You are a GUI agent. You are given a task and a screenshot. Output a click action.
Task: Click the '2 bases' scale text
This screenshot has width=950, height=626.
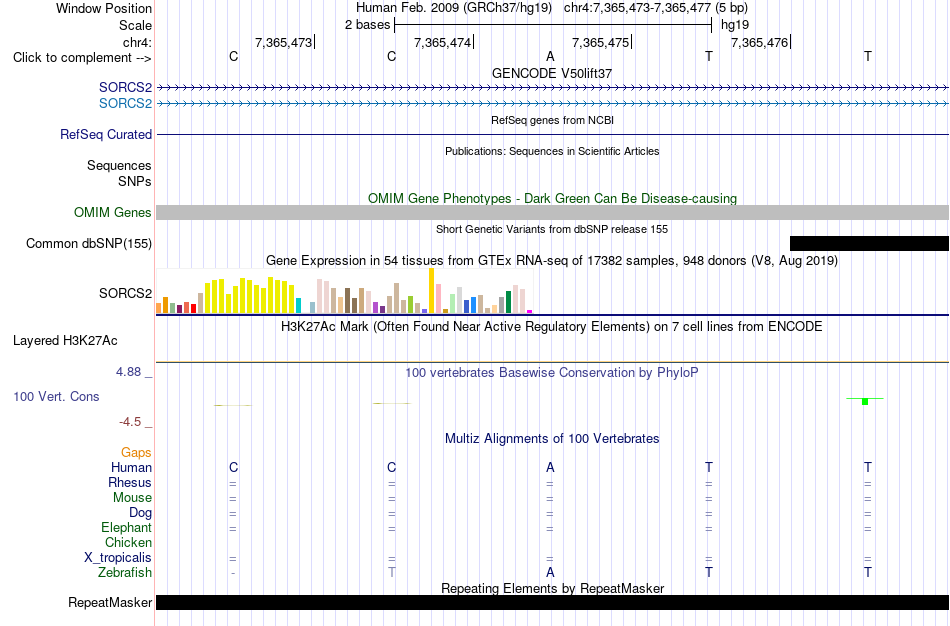click(368, 25)
